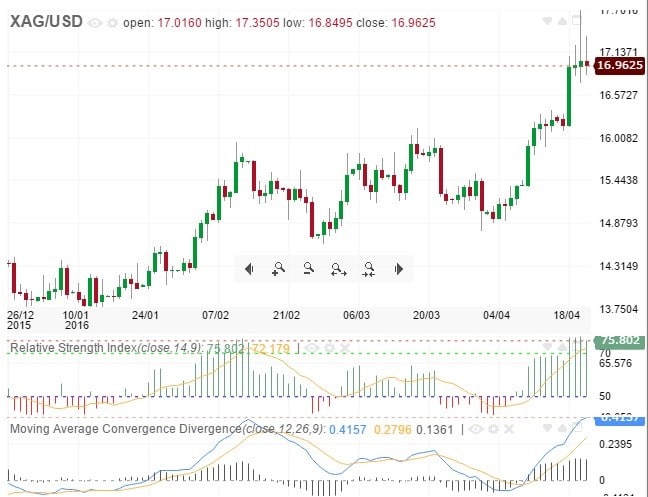Viewport: 648px width, 497px height.
Task: Click the XAG/USD symbol title
Action: (45, 21)
